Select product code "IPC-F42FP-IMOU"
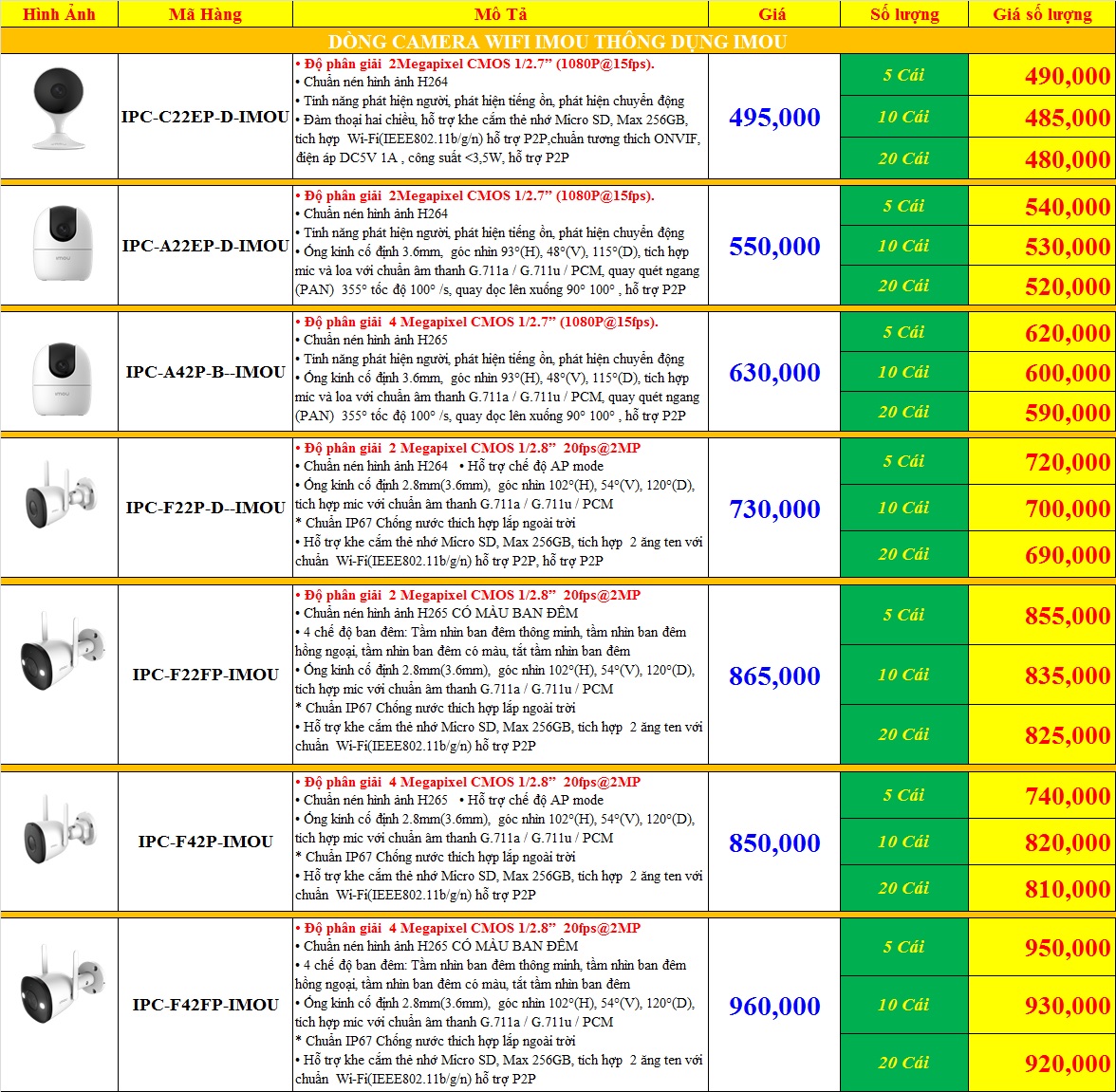Viewport: 1116px width, 1092px height. point(205,1005)
